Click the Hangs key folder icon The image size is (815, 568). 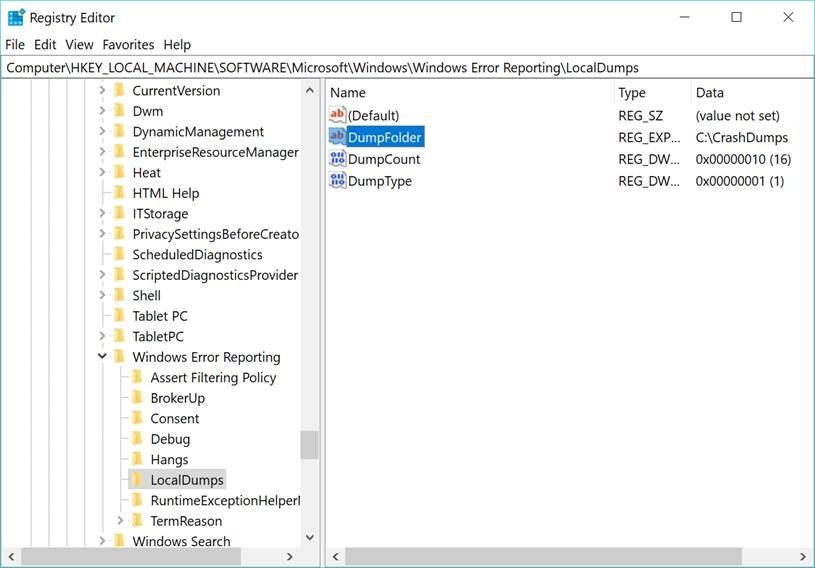point(138,459)
